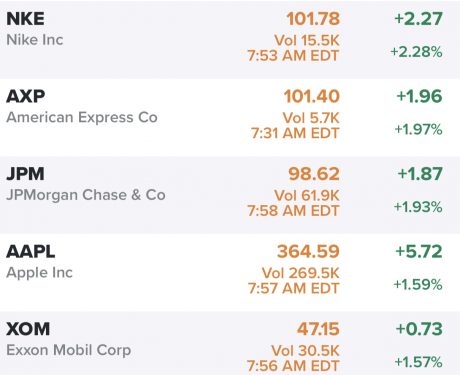Select Exxon Mobil Corp name
The width and height of the screenshot is (460, 375).
coord(69,350)
